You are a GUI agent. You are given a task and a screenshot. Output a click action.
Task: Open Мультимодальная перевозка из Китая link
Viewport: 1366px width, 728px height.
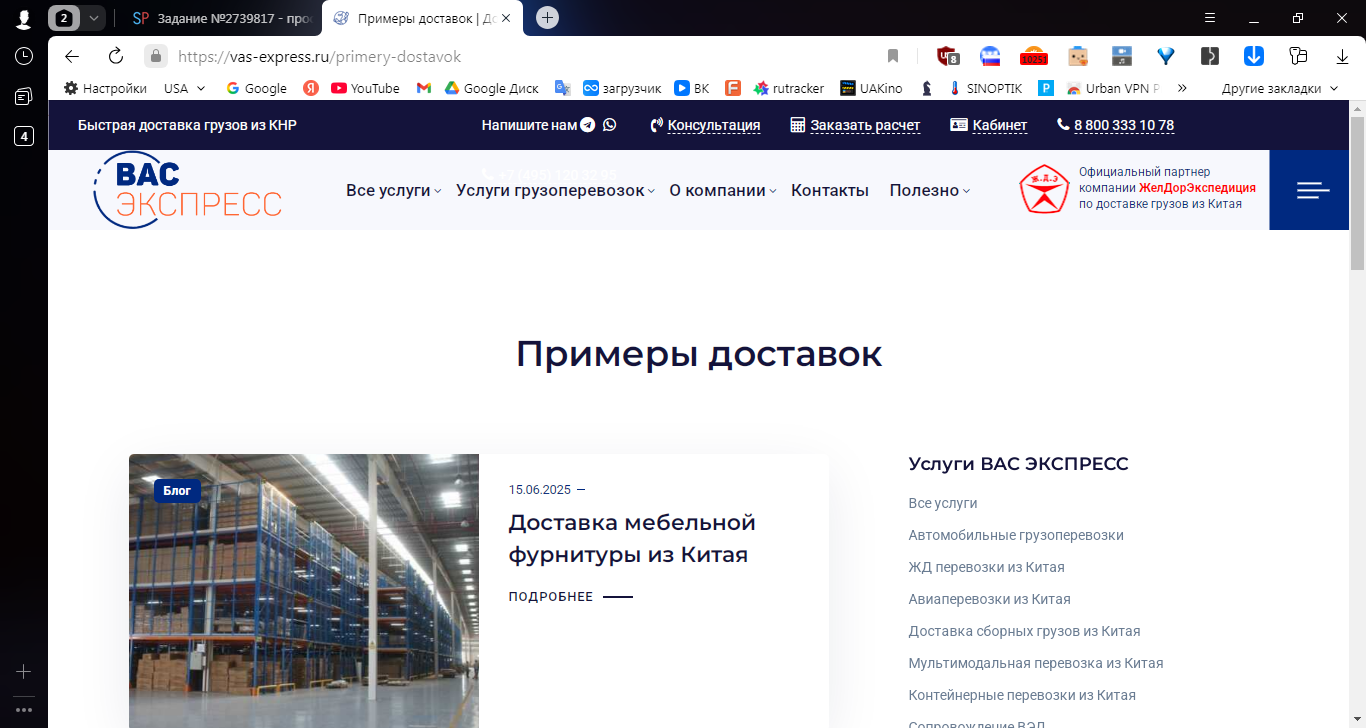click(x=1036, y=663)
